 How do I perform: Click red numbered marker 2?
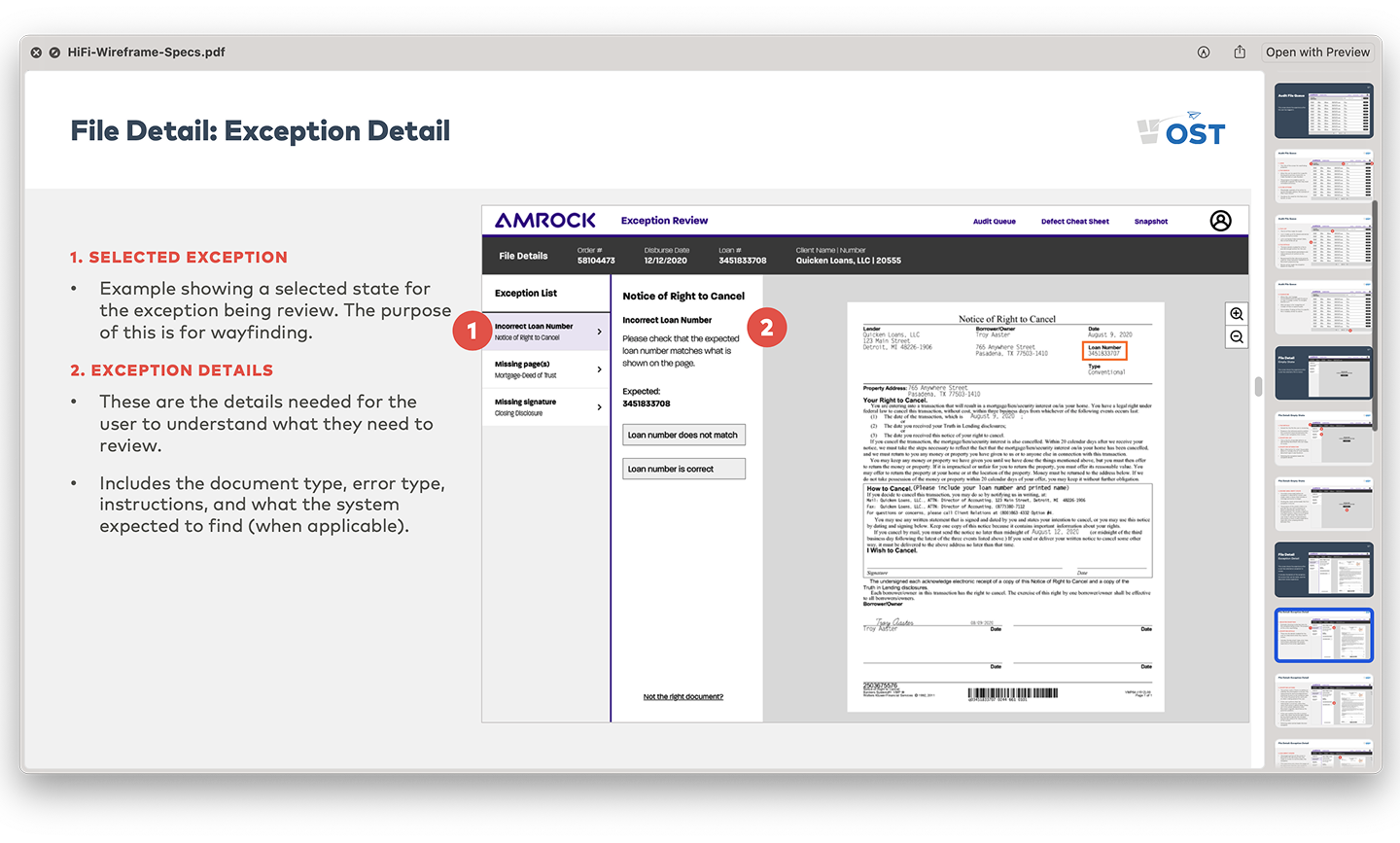click(767, 328)
